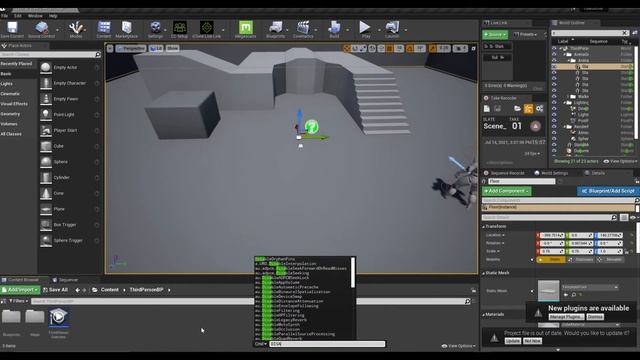The image size is (640, 360).
Task: Open the Lit view mode dropdown
Action: pos(156,48)
